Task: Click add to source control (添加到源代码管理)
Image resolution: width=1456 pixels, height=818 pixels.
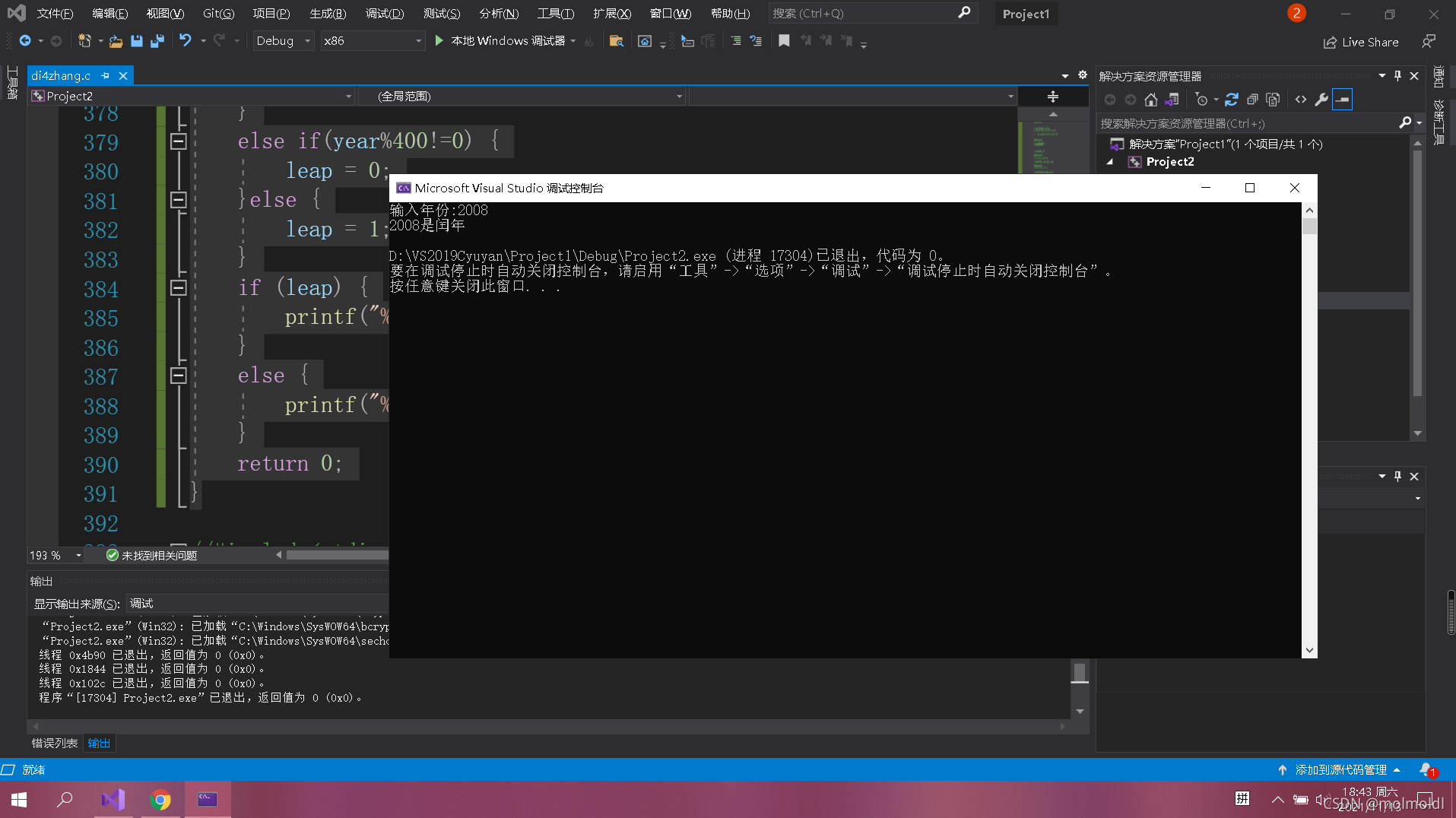Action: (1340, 770)
